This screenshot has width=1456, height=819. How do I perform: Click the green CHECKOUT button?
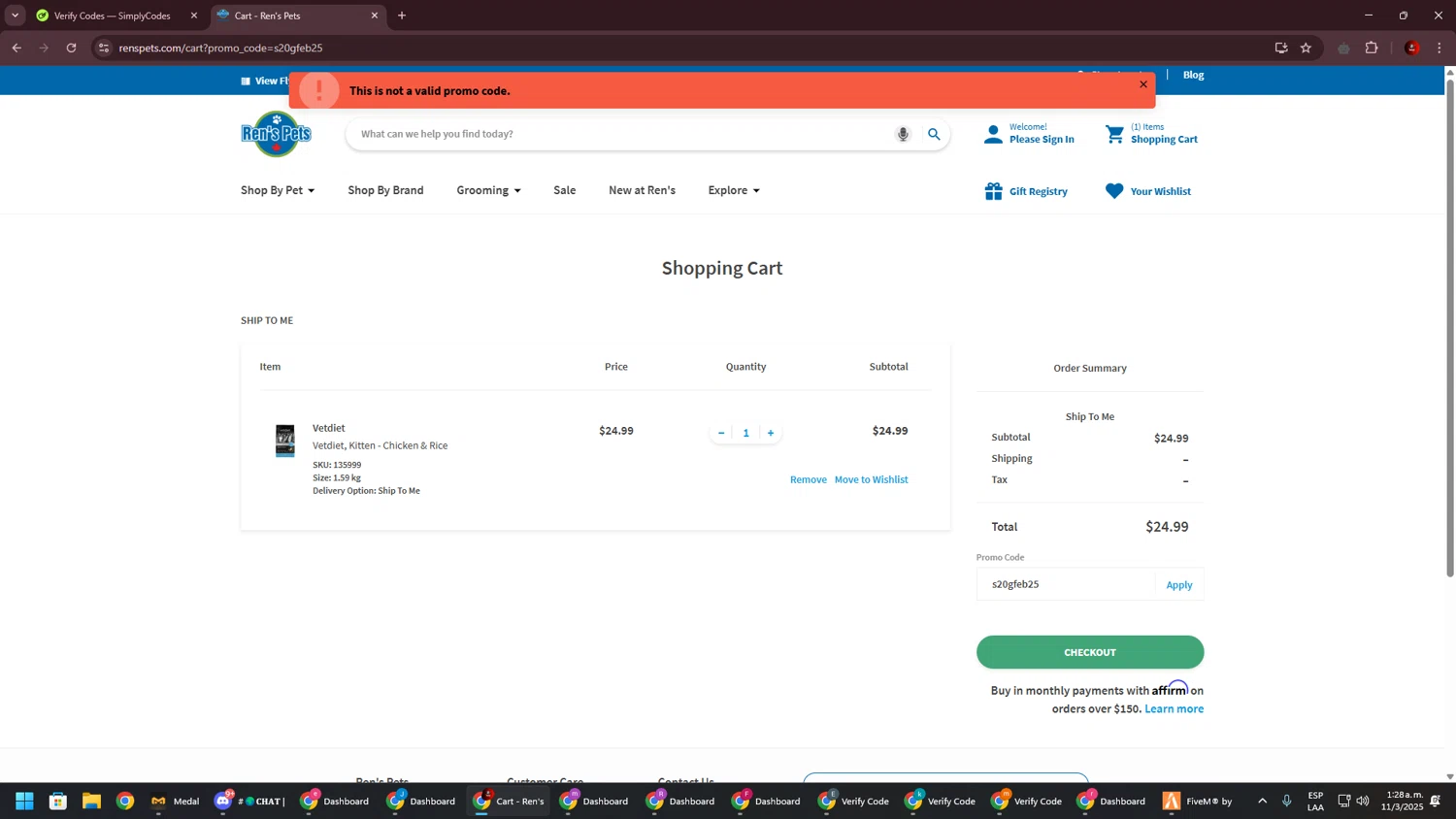1090,652
